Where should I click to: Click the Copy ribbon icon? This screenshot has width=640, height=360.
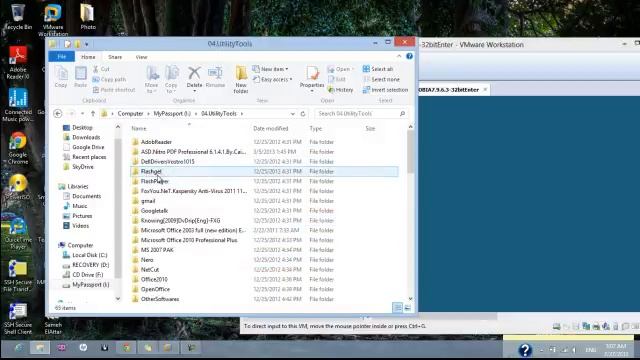click(x=61, y=77)
